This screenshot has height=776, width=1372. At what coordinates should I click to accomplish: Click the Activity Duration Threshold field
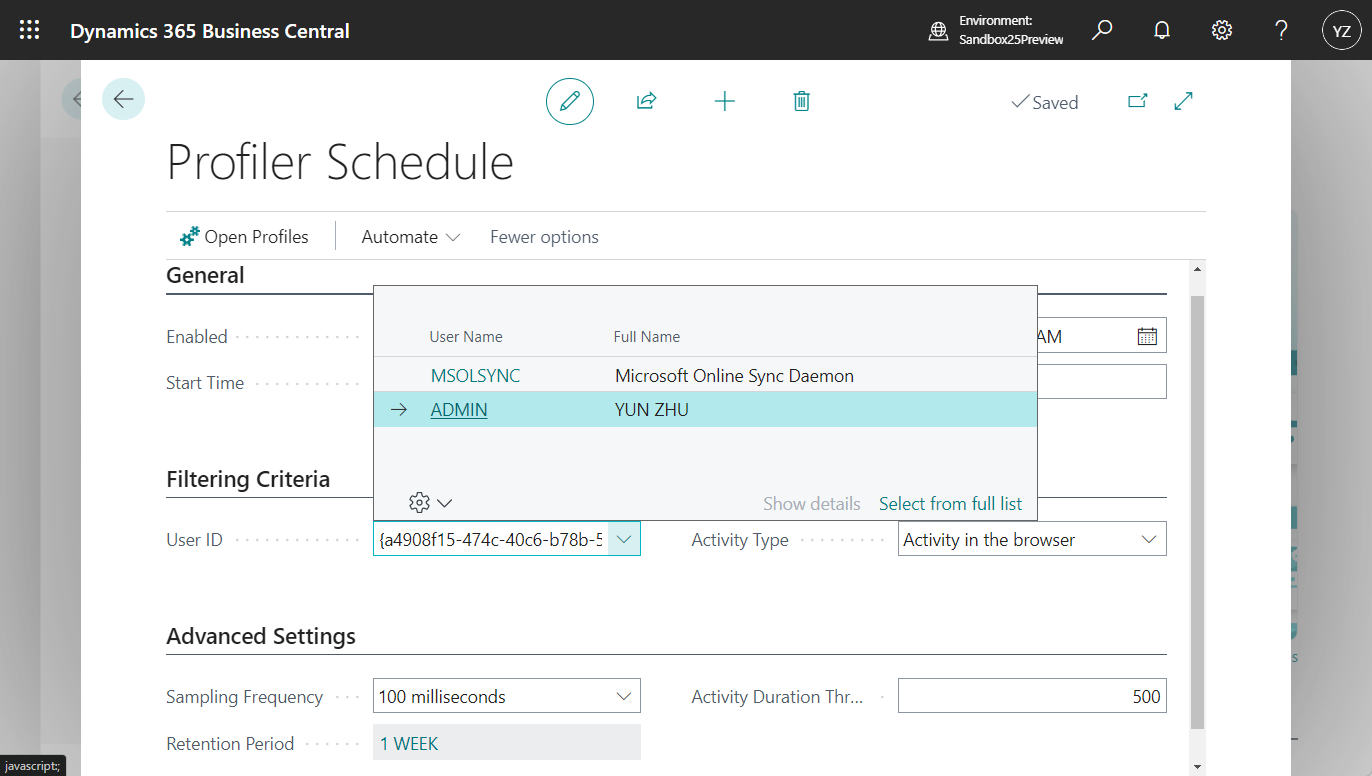[1032, 695]
